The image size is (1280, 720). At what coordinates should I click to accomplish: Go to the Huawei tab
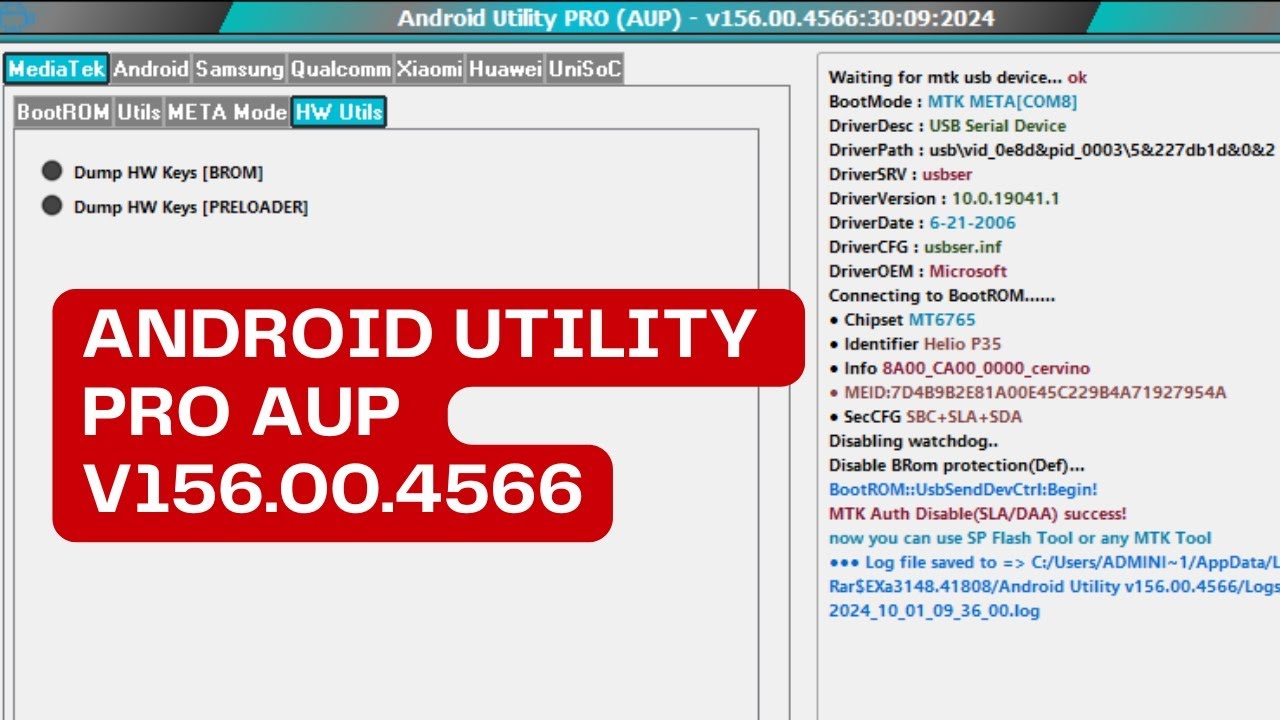pos(505,69)
